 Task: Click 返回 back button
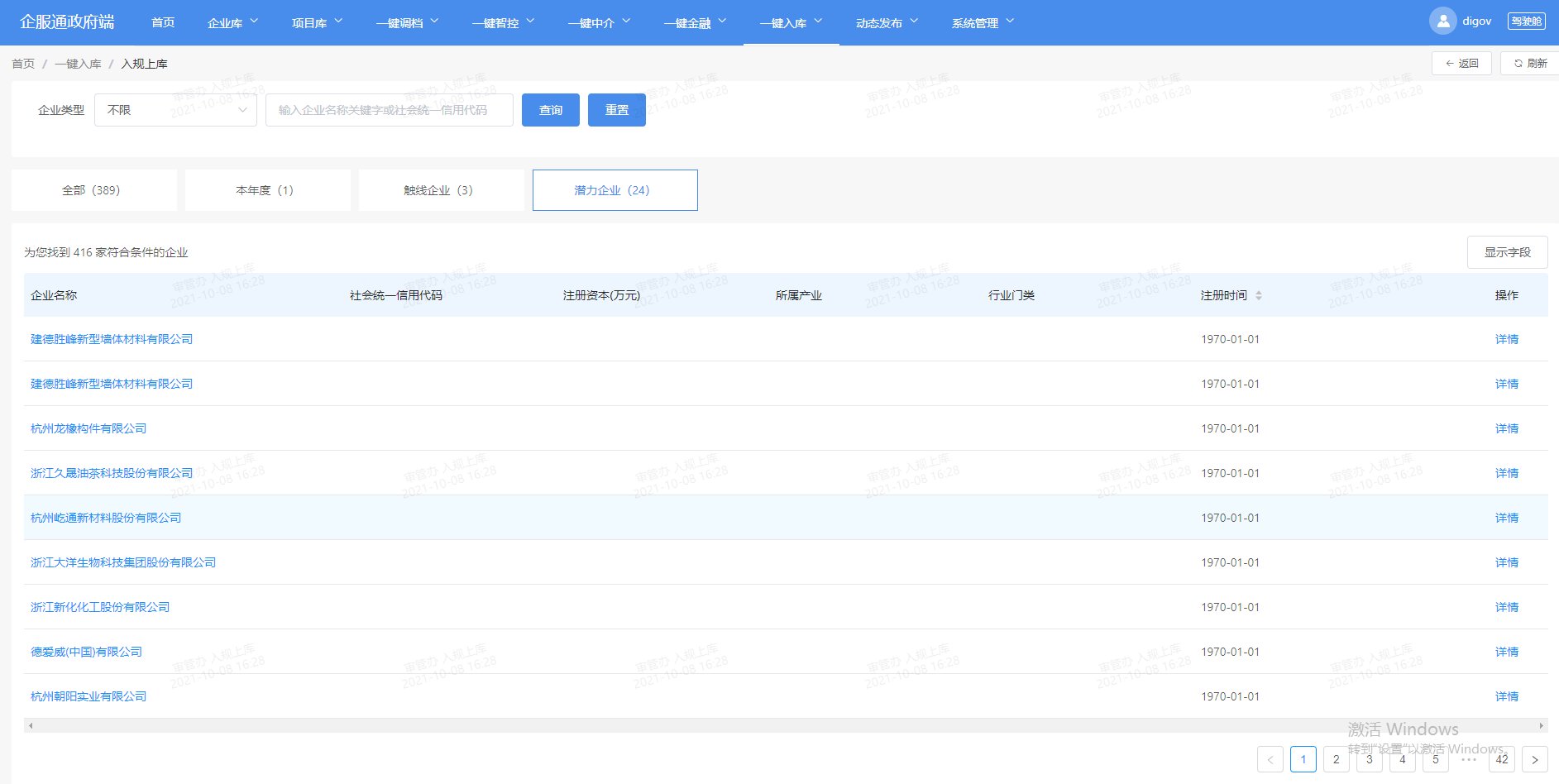1461,63
